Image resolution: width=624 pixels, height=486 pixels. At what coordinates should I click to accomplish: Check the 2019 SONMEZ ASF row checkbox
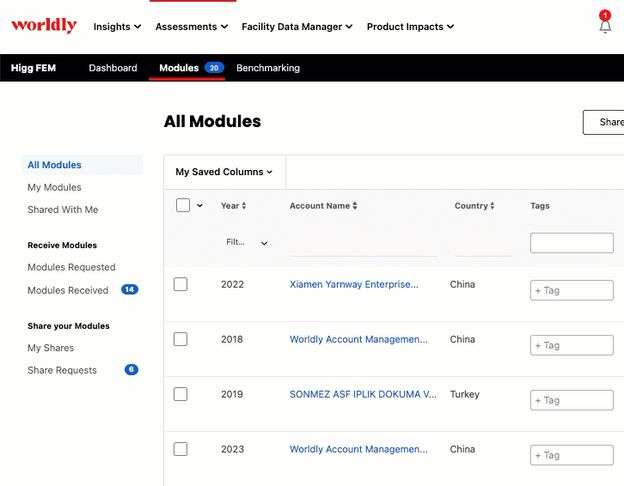(x=180, y=394)
